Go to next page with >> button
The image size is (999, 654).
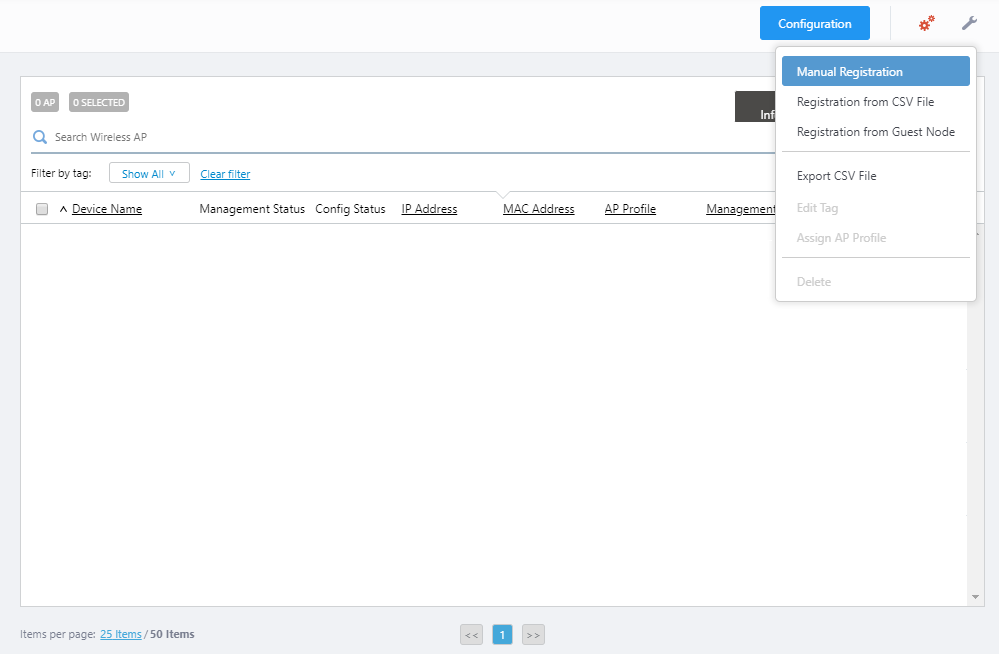point(533,635)
